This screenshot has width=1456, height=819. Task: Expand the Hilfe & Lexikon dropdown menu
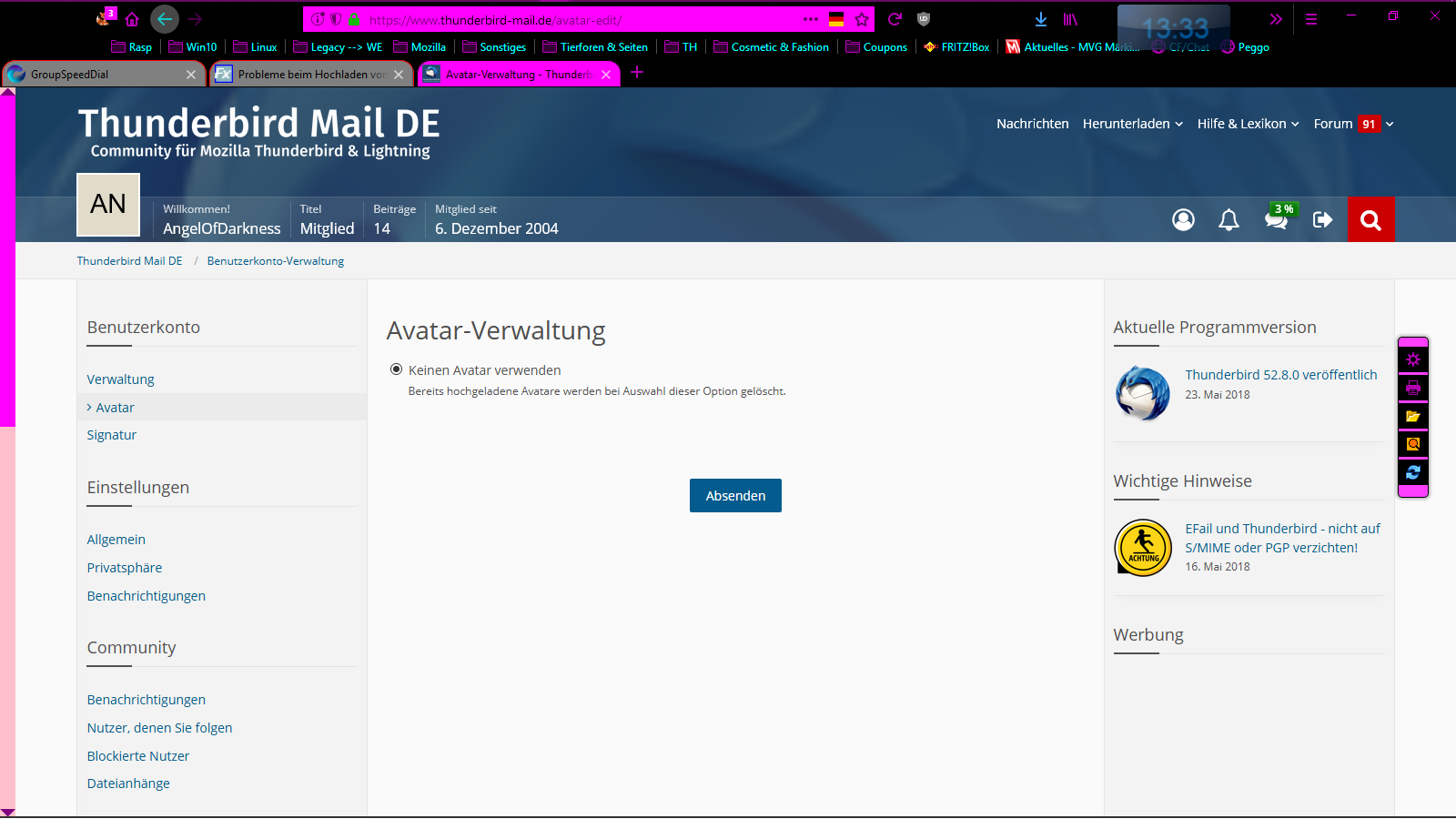tap(1249, 124)
